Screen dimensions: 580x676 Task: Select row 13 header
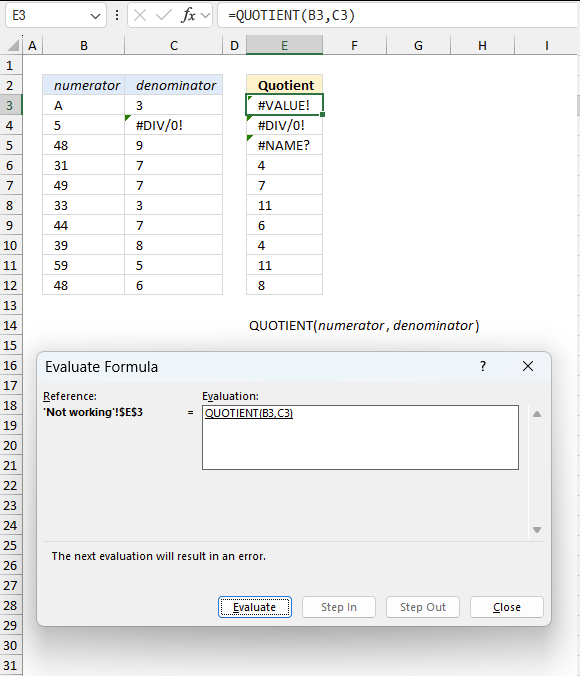tap(10, 305)
